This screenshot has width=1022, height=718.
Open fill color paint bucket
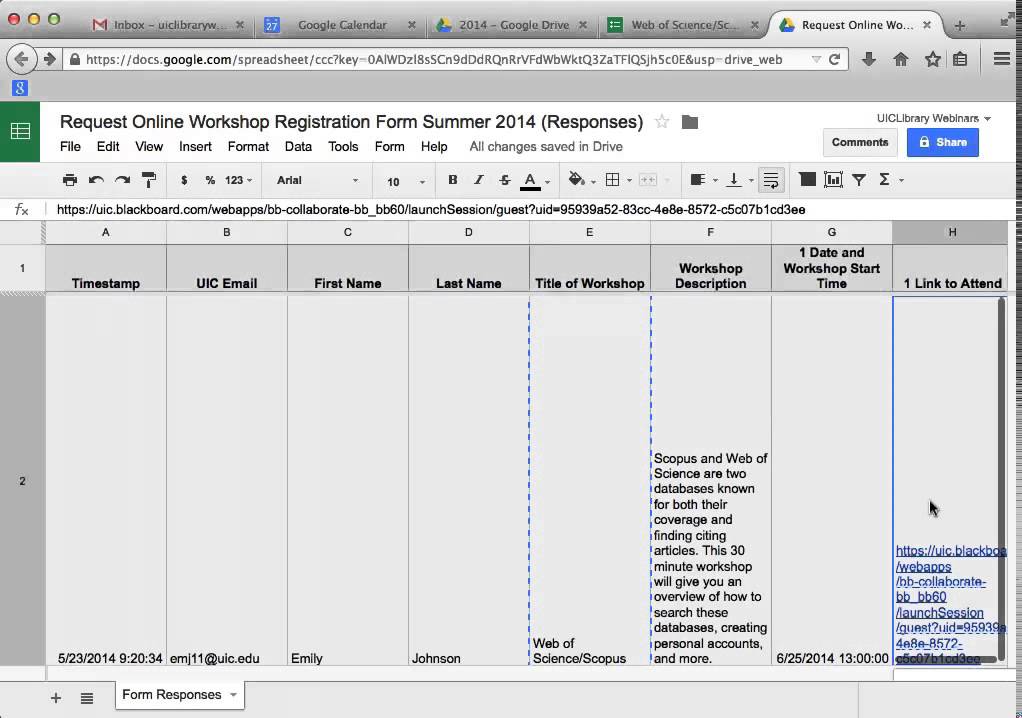(x=576, y=180)
